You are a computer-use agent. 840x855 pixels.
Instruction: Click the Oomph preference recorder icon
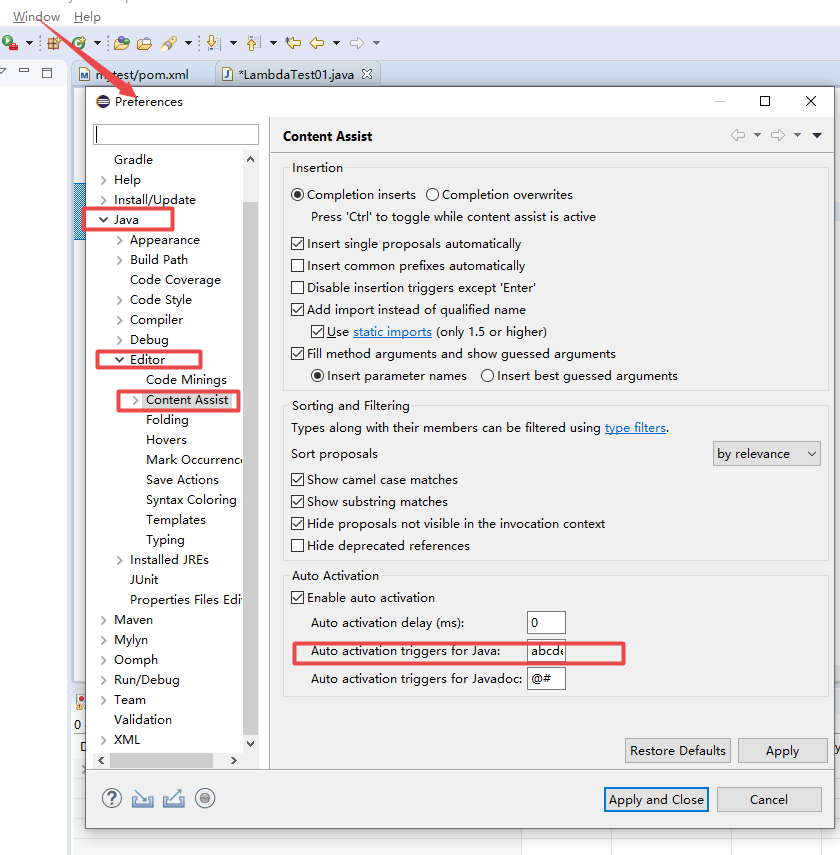[205, 798]
